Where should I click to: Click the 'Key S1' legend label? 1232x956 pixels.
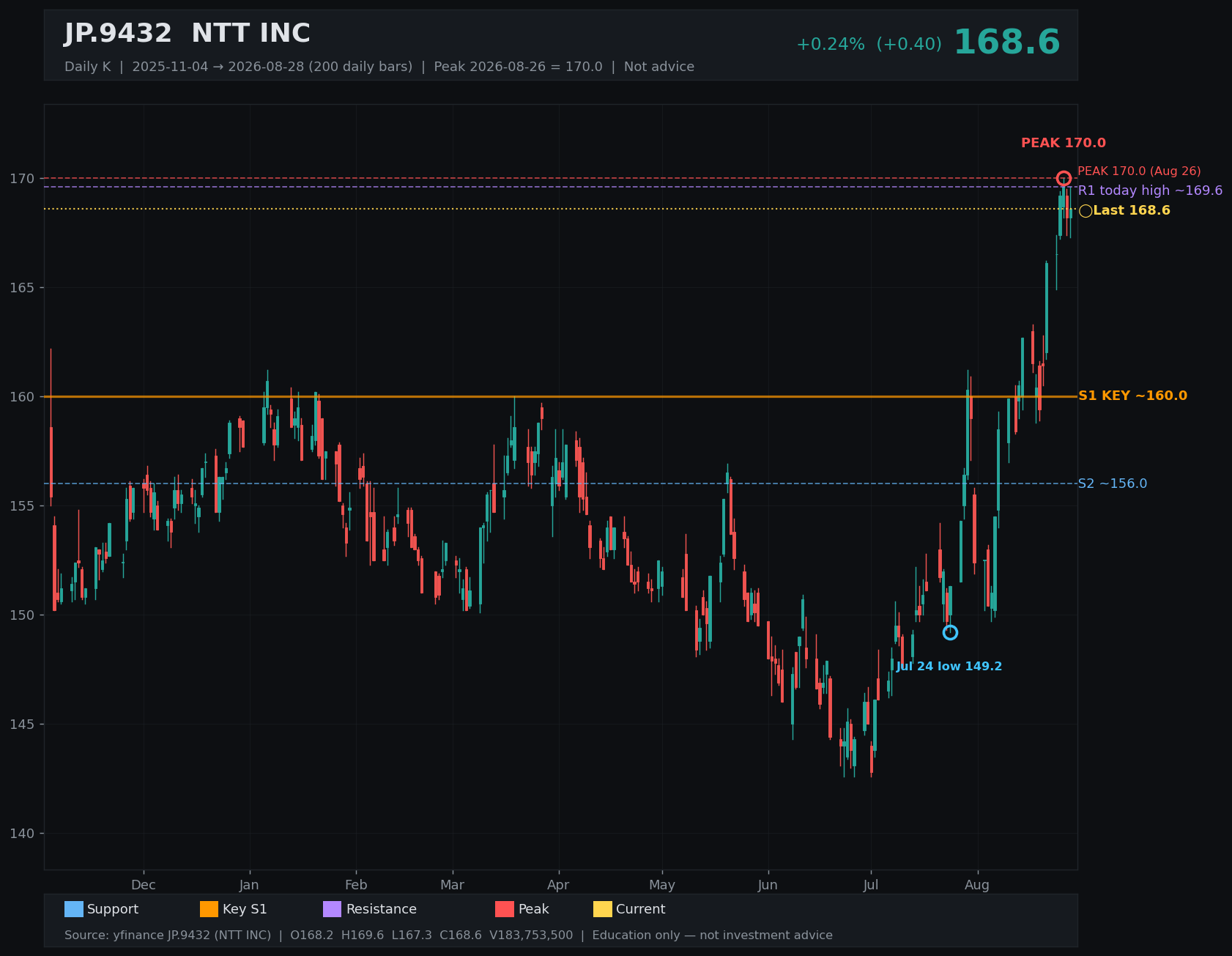[245, 909]
